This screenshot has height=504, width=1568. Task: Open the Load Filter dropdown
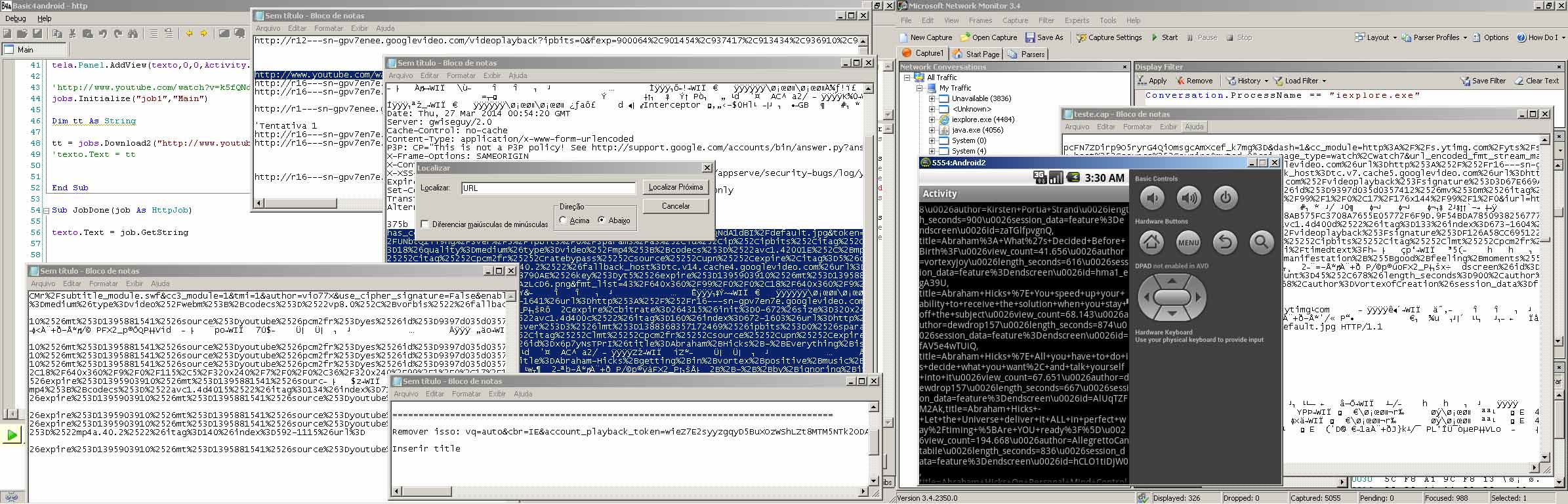[1300, 81]
